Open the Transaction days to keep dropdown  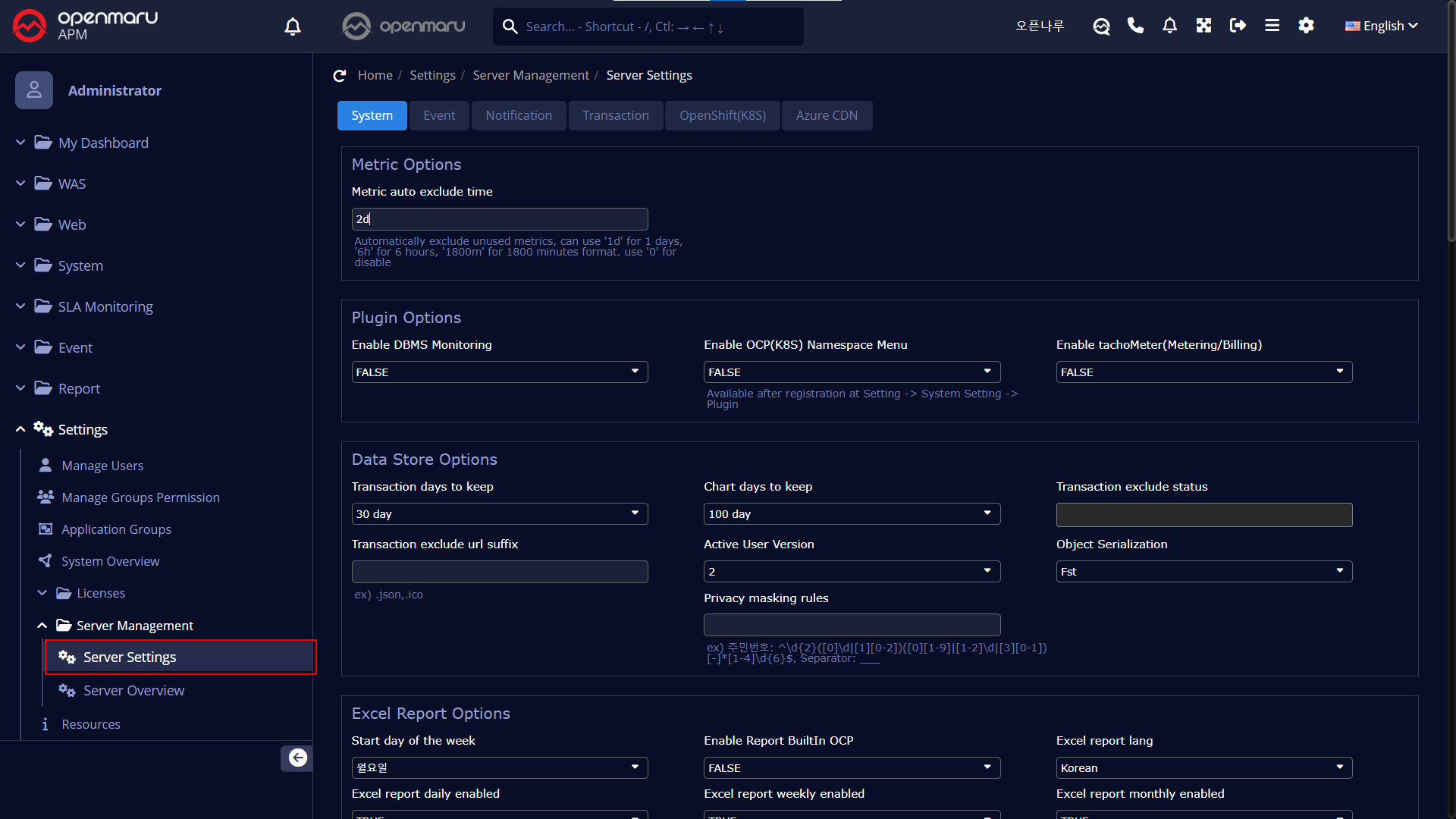click(x=499, y=514)
